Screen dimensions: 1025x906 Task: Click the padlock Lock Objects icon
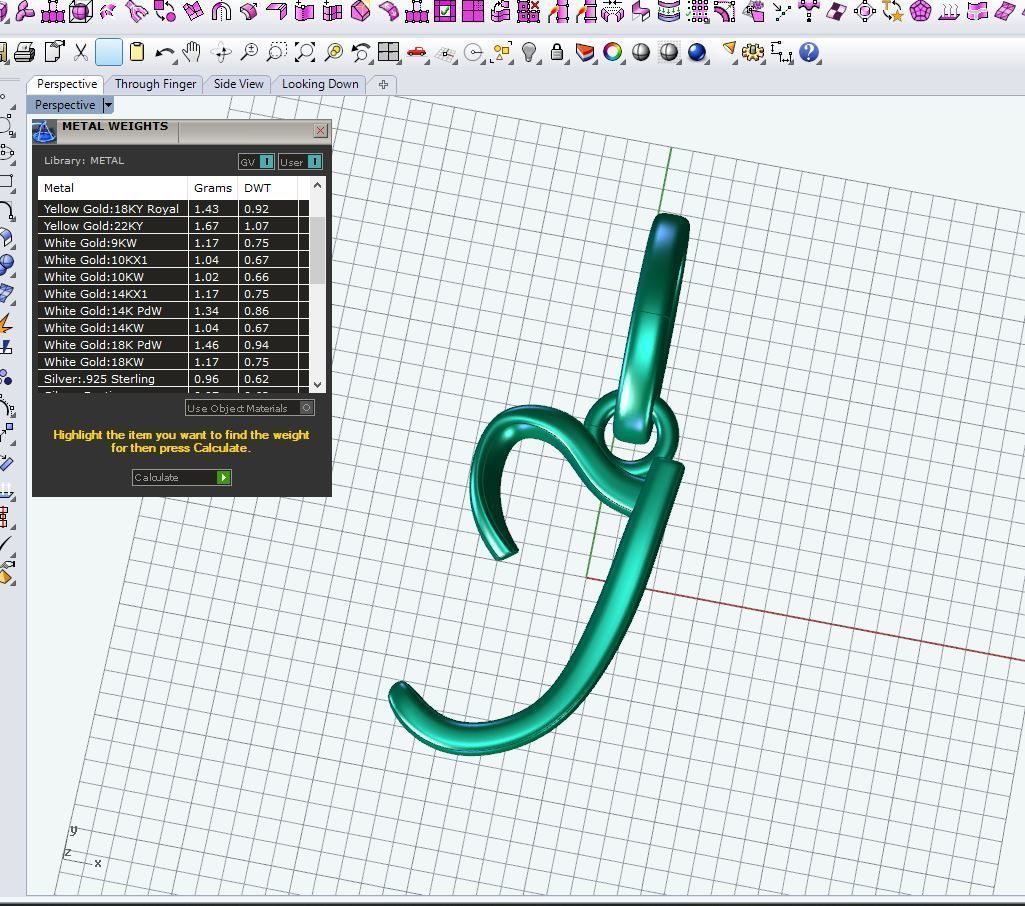[x=557, y=52]
